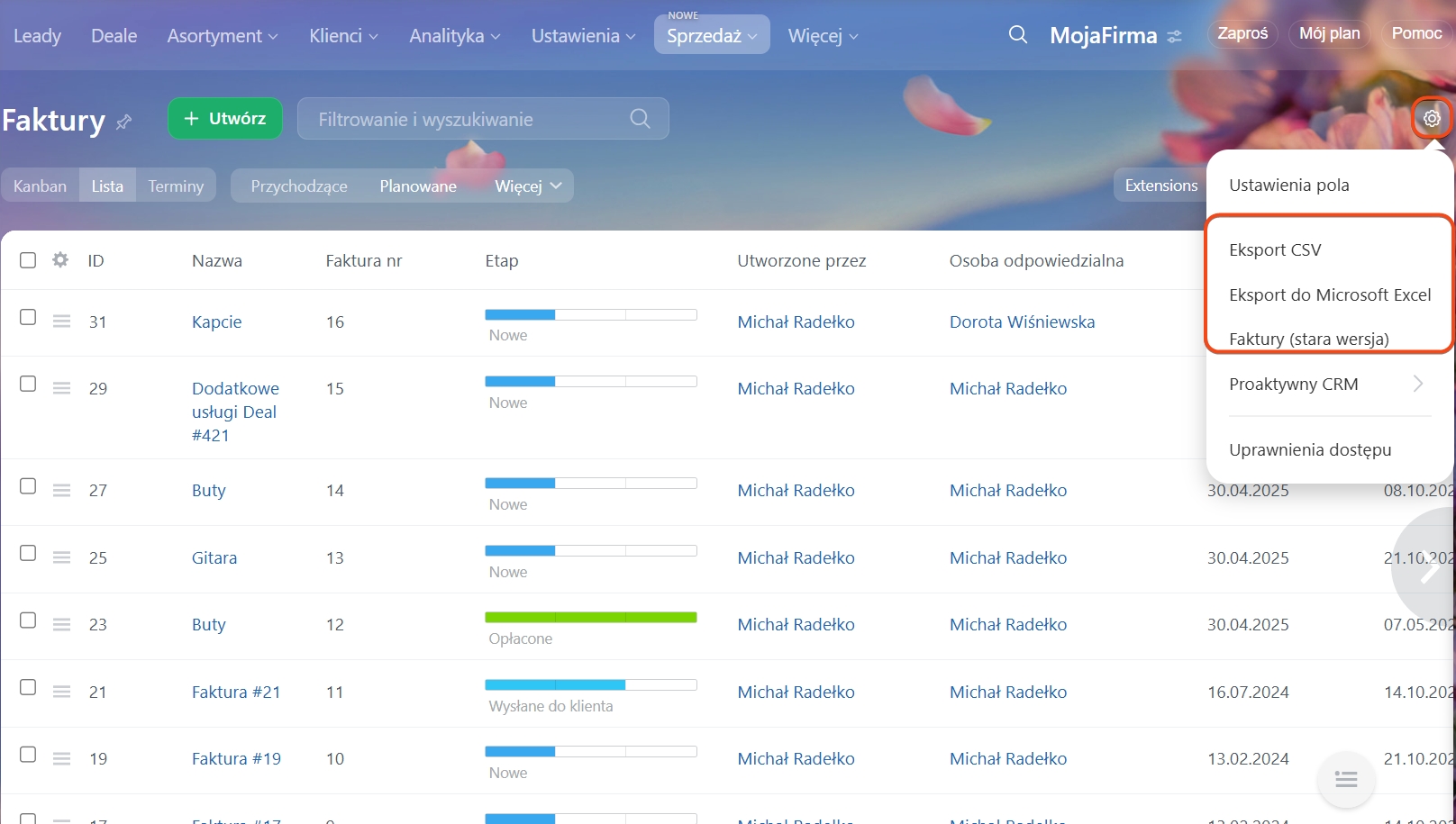Click the green Utwórz button
1456x824 pixels.
point(225,119)
